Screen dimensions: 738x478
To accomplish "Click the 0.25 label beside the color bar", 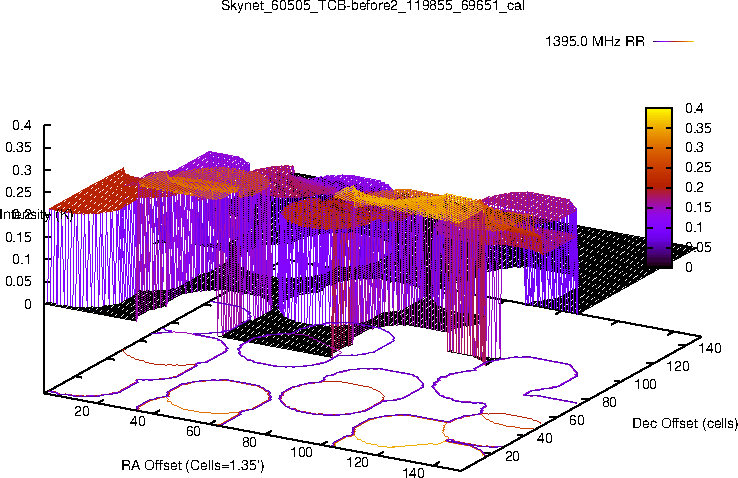I will point(698,167).
